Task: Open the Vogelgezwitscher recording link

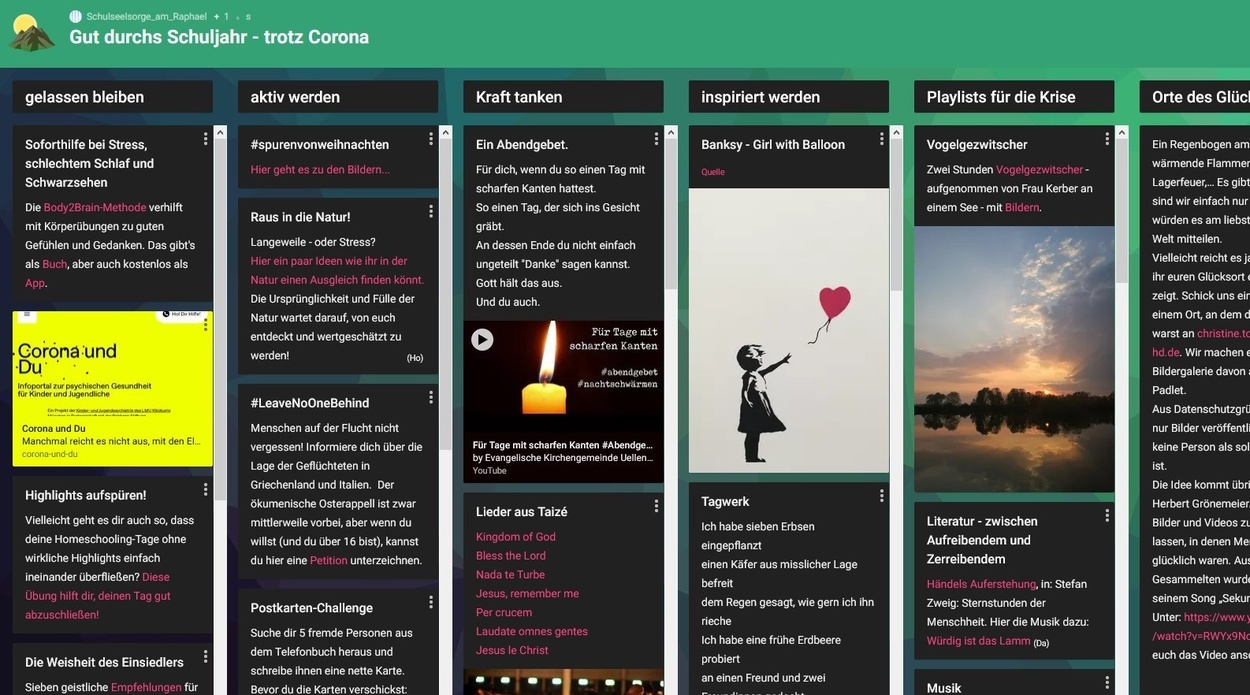Action: coord(1039,170)
